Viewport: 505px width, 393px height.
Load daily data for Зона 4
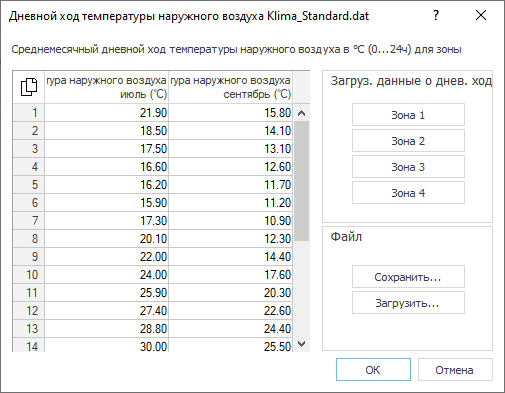coord(408,193)
